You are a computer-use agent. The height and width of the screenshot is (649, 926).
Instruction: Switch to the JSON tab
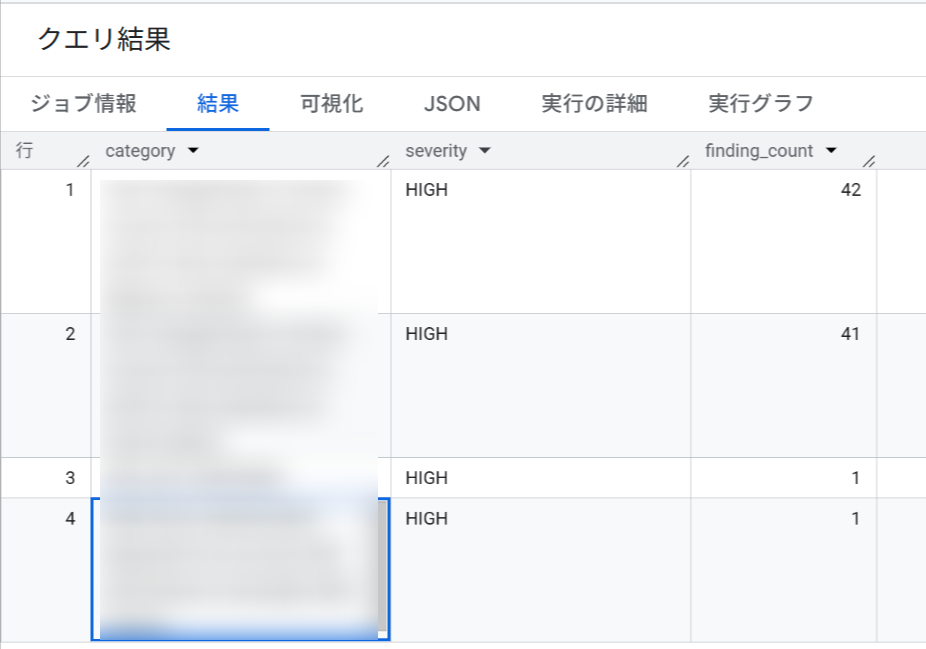click(450, 103)
